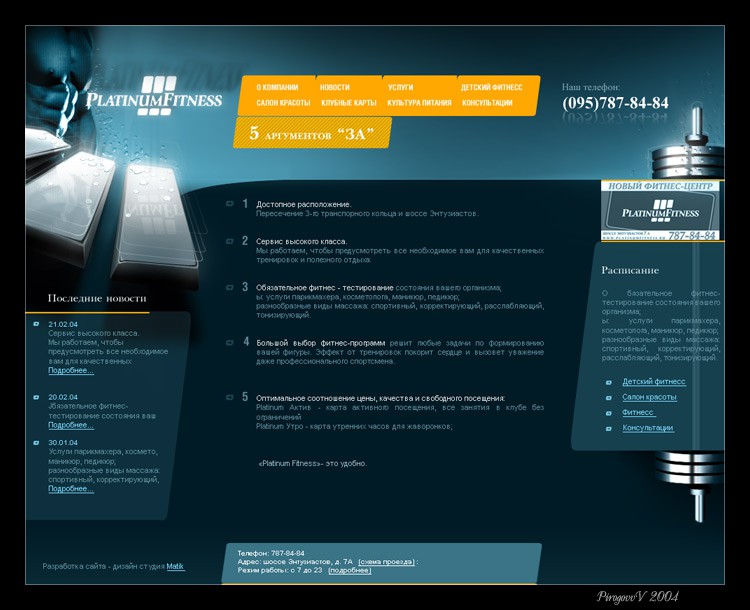Click «Platinum Fitness» - это удобно text
This screenshot has width=750, height=610.
pos(313,464)
